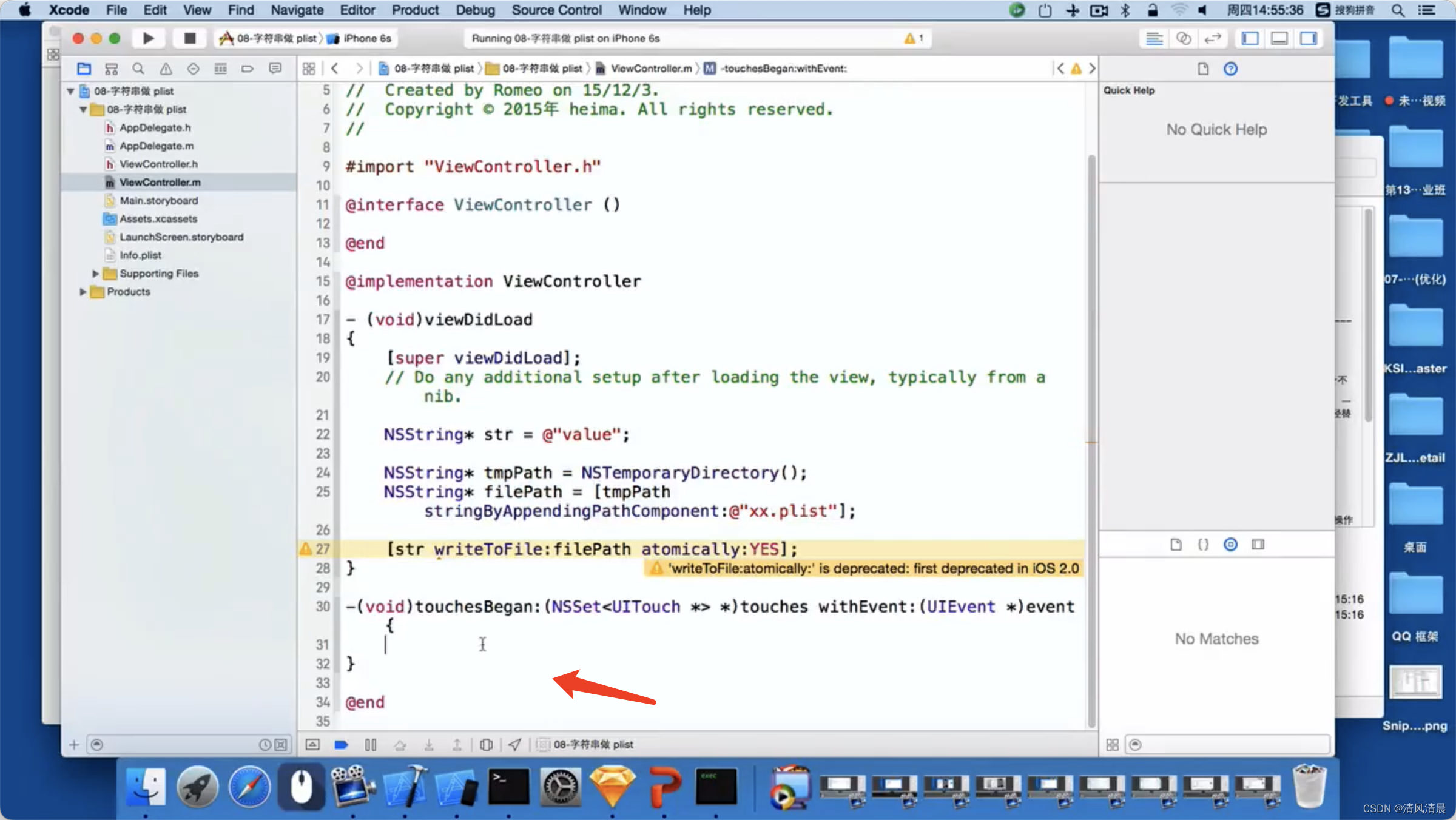Scroll the editor scrollbar downward
Viewport: 1456px width, 820px height.
[1089, 721]
